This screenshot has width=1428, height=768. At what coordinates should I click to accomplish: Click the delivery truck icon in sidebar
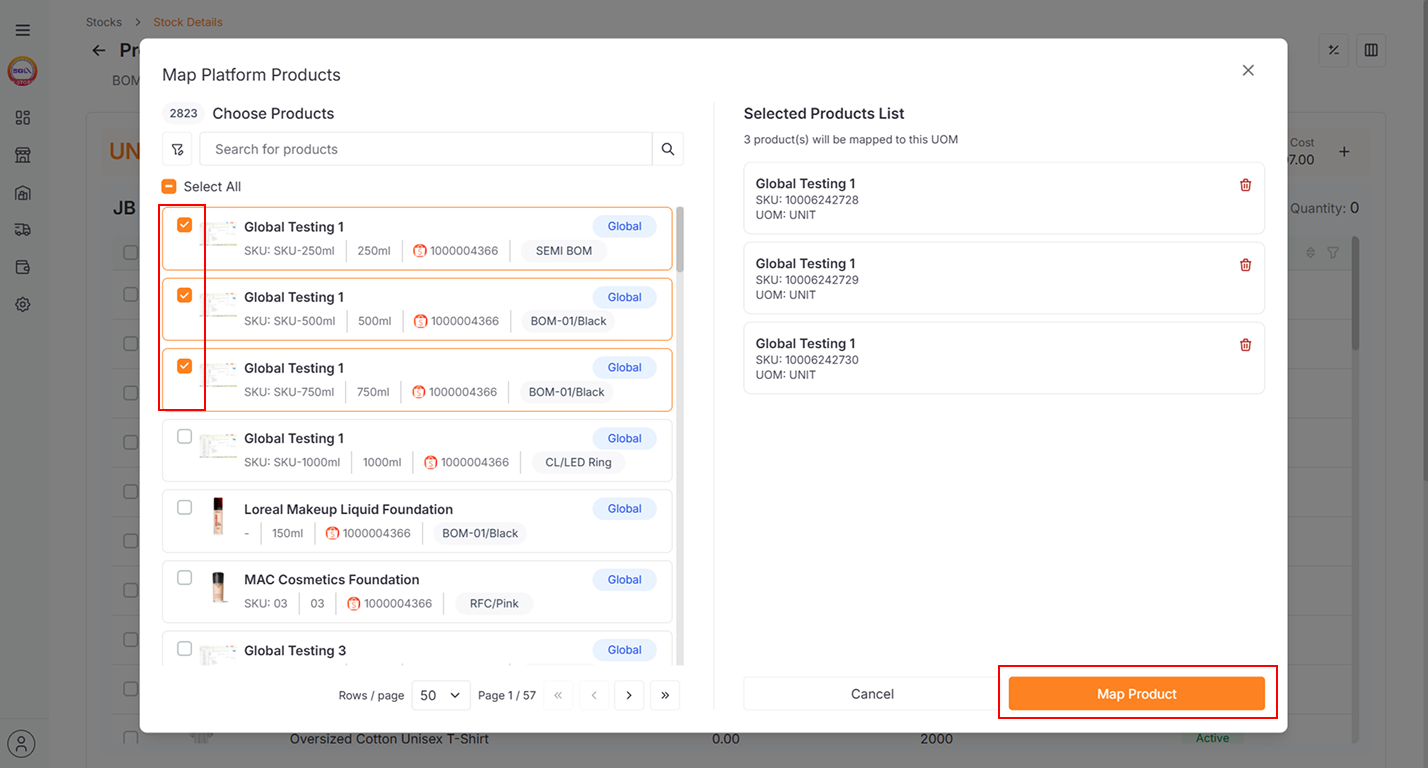click(x=22, y=229)
